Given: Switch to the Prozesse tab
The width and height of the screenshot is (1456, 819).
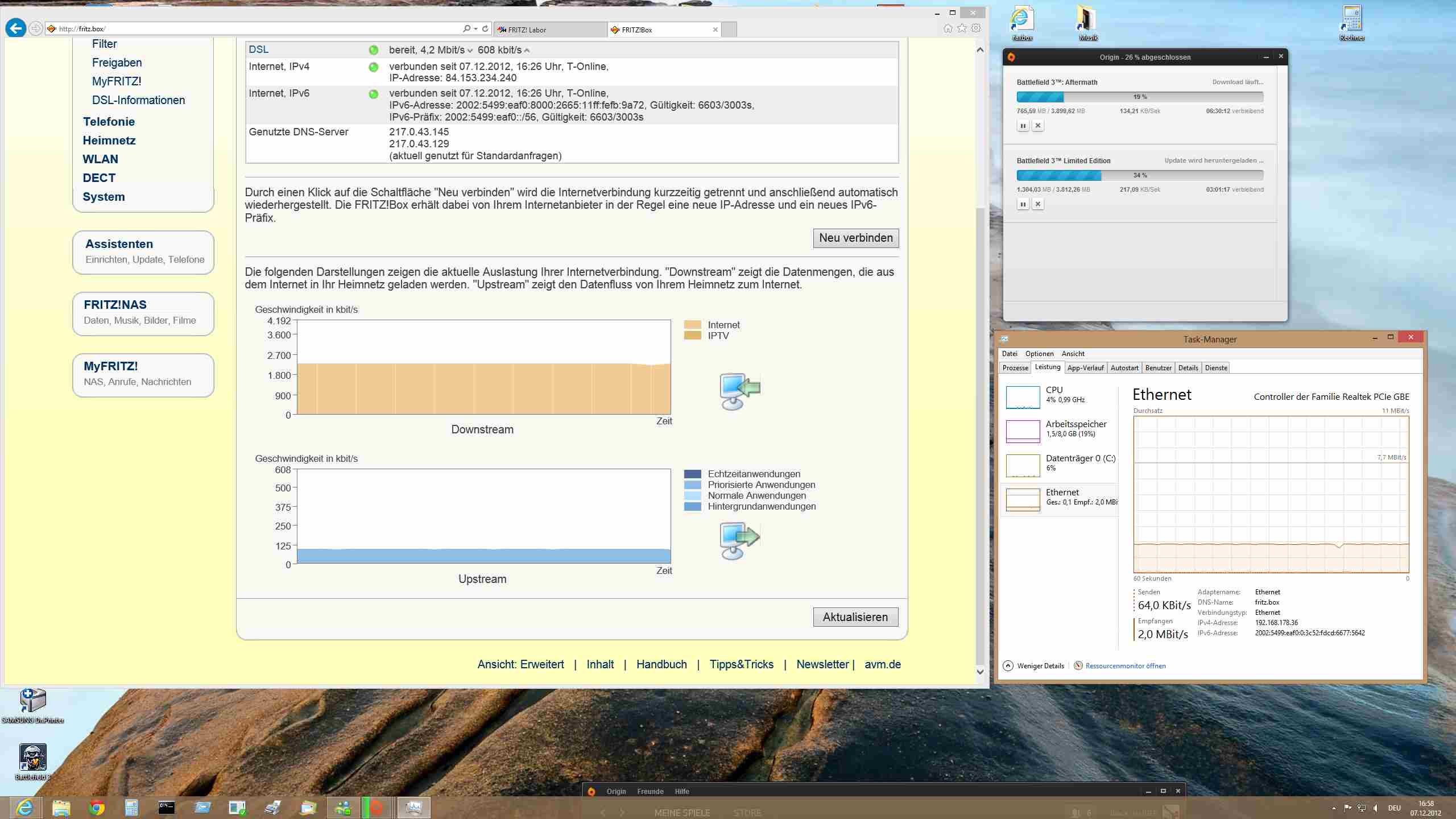Looking at the screenshot, I should click(x=1015, y=368).
